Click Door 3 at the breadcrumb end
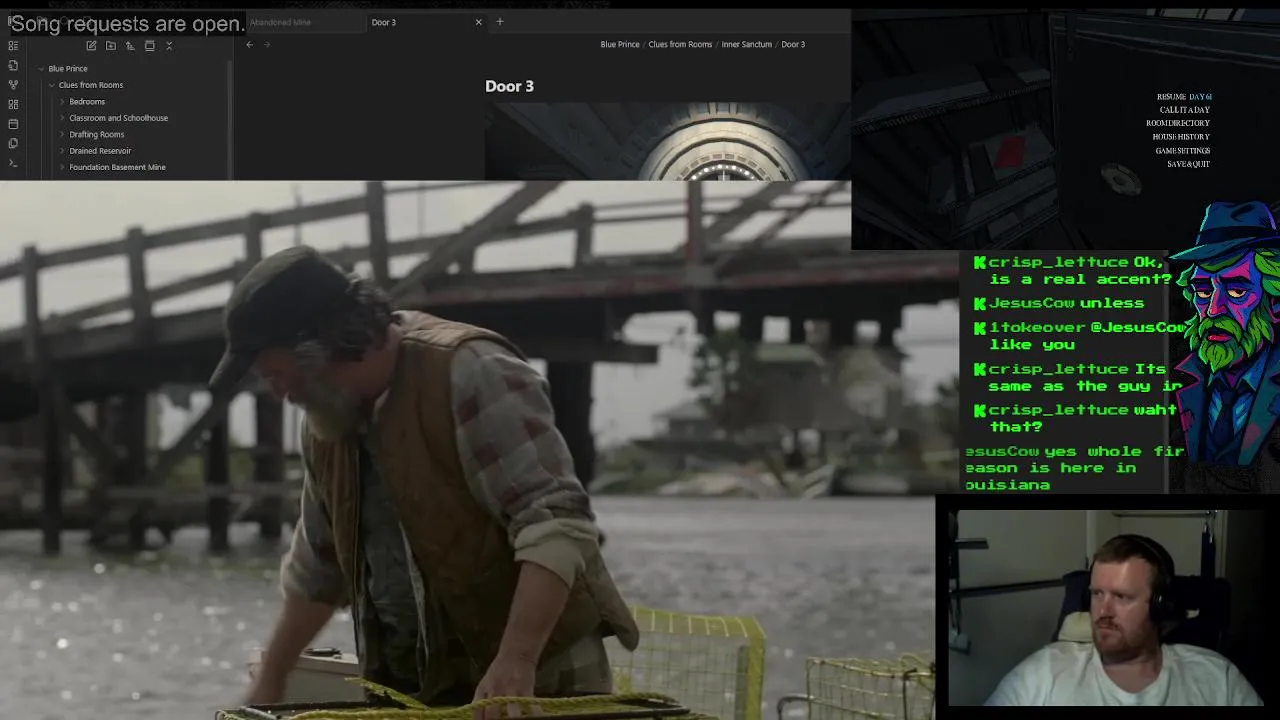Viewport: 1280px width, 720px height. 793,44
